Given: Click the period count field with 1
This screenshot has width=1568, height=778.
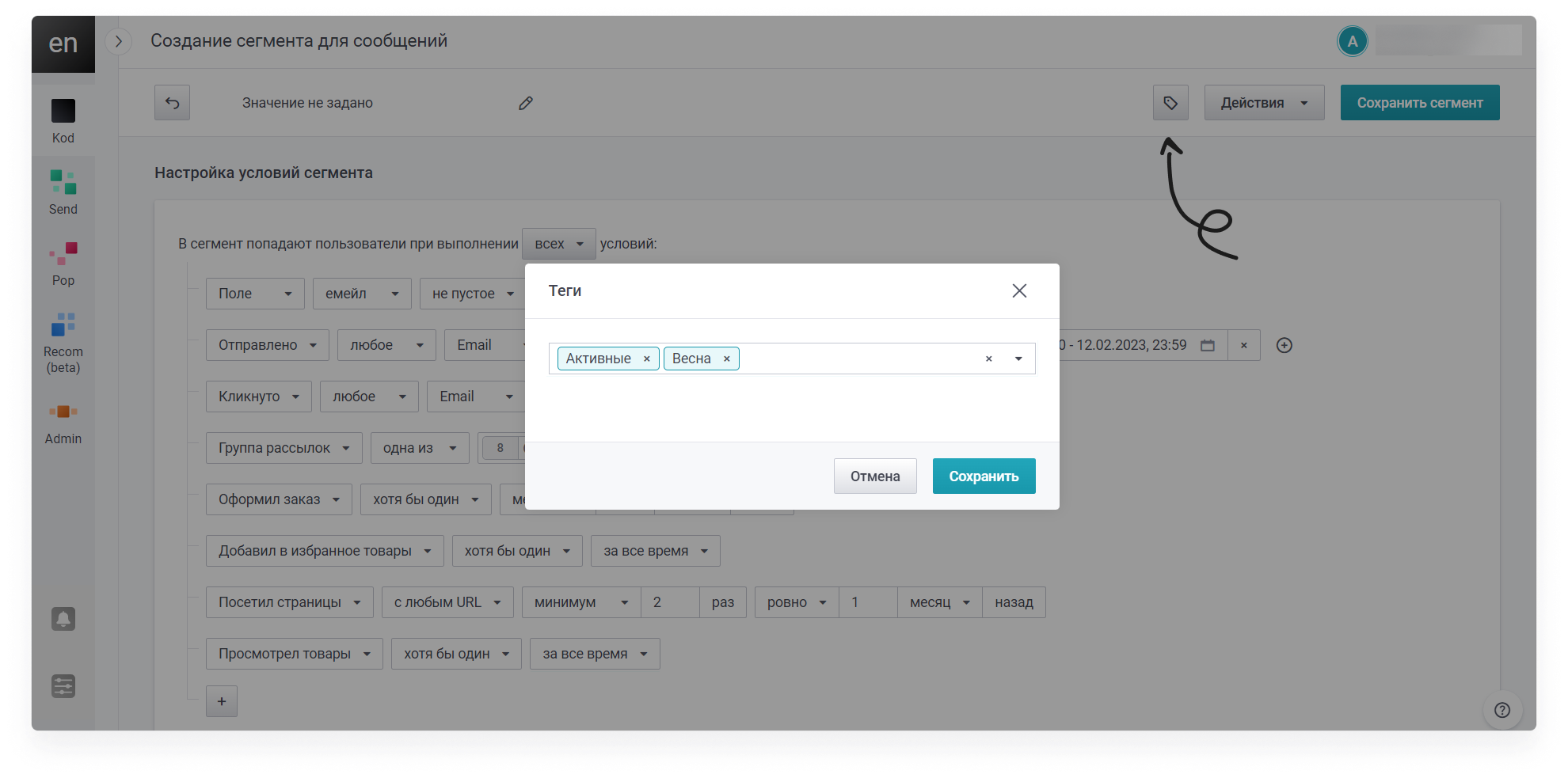Looking at the screenshot, I should (x=868, y=602).
